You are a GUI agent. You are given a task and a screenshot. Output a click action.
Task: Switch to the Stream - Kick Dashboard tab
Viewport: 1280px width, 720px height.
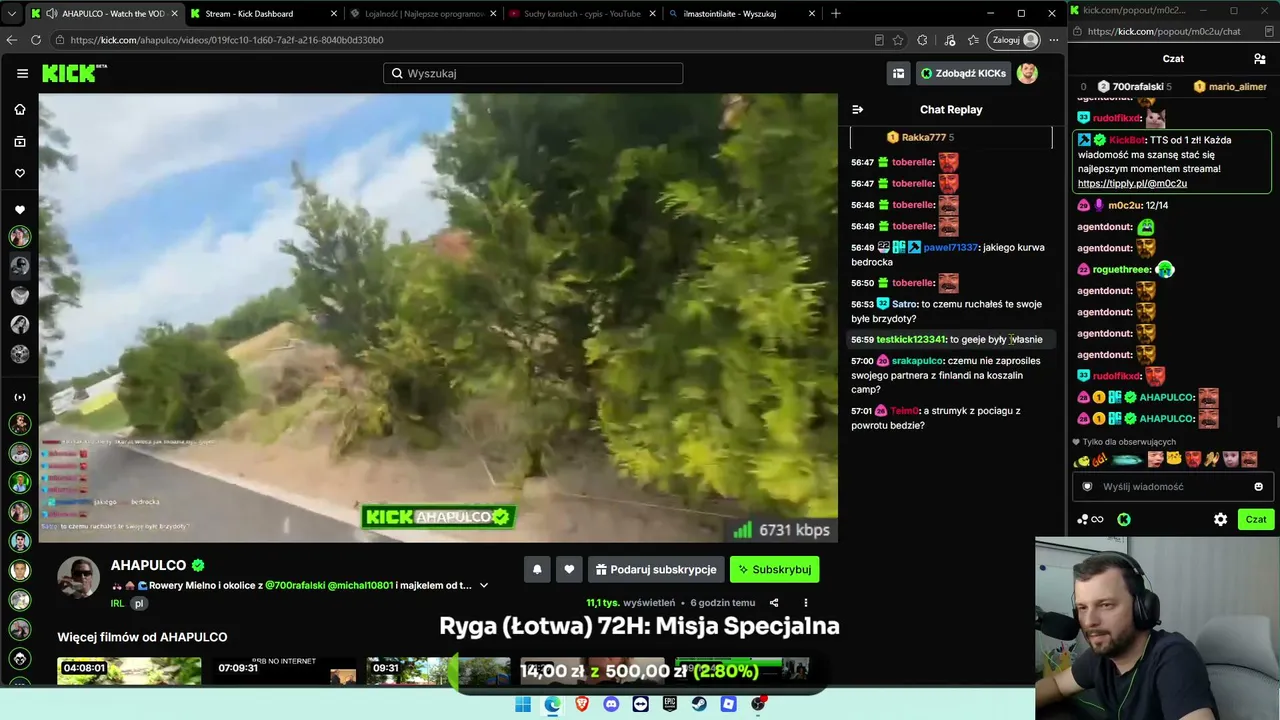tap(262, 14)
